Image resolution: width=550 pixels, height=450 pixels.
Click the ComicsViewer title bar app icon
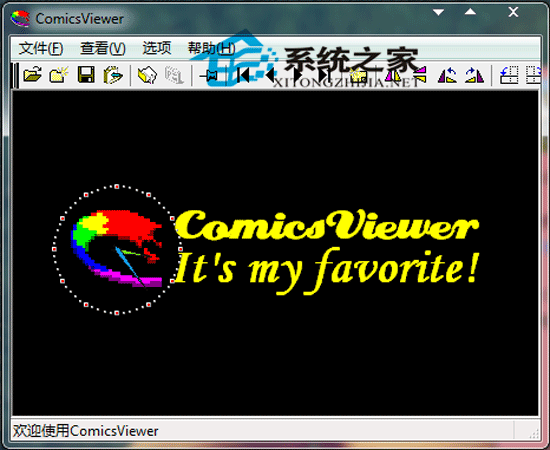click(x=20, y=18)
